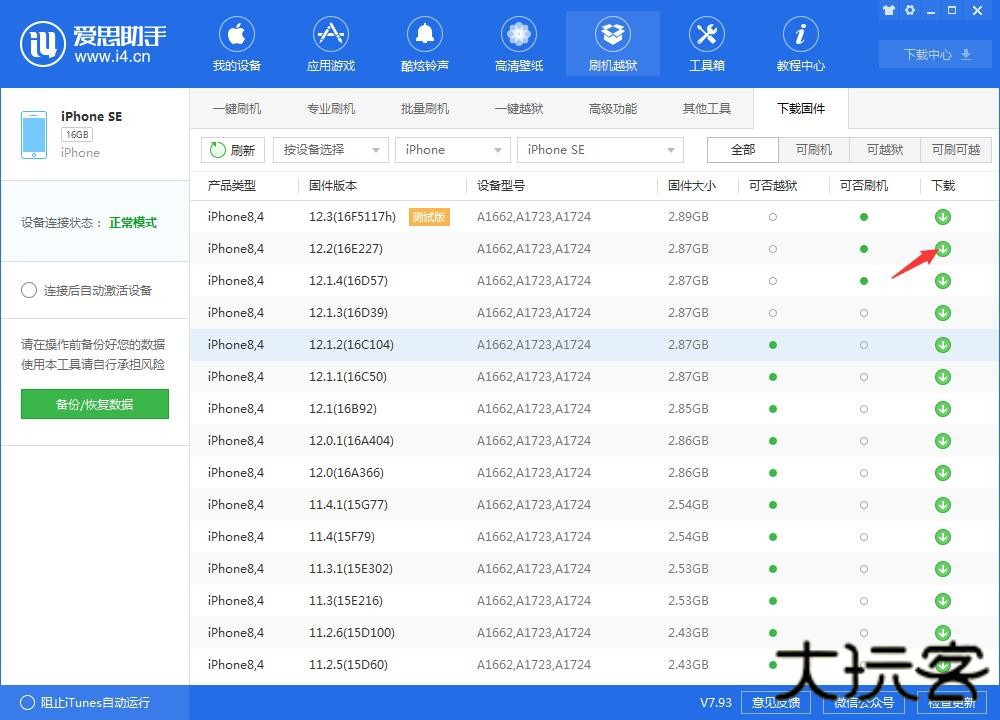The height and width of the screenshot is (720, 1000).
Task: Open the 按设备选择 dropdown
Action: [x=330, y=149]
